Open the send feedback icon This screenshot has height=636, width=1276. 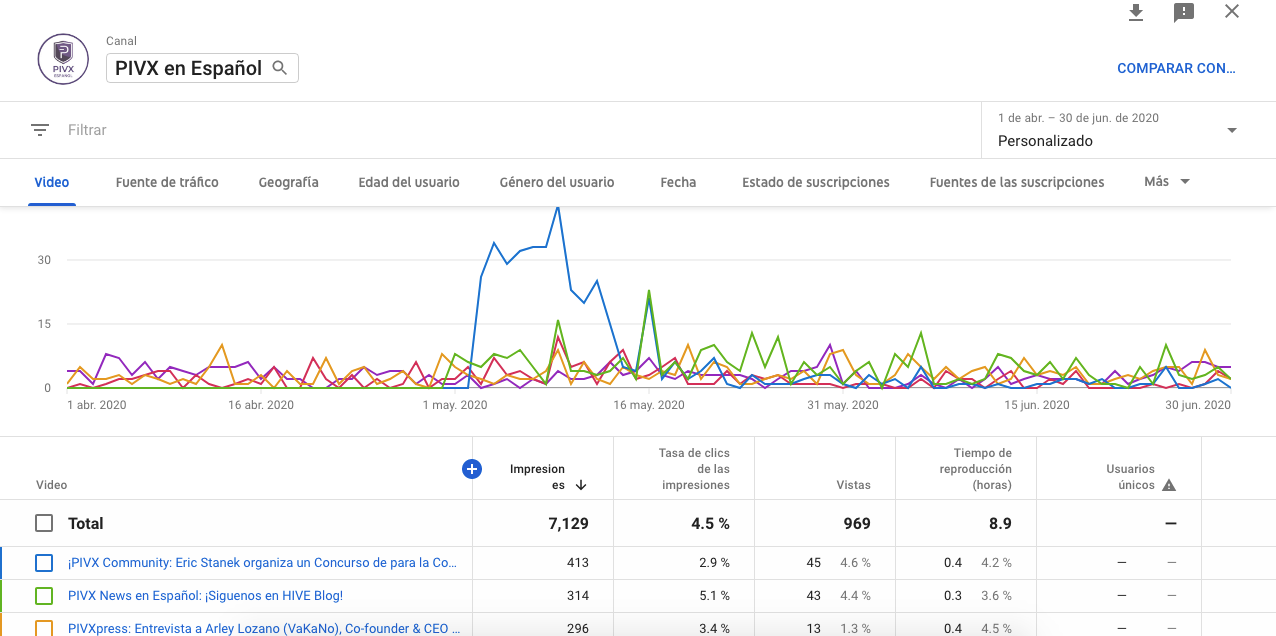point(1184,12)
